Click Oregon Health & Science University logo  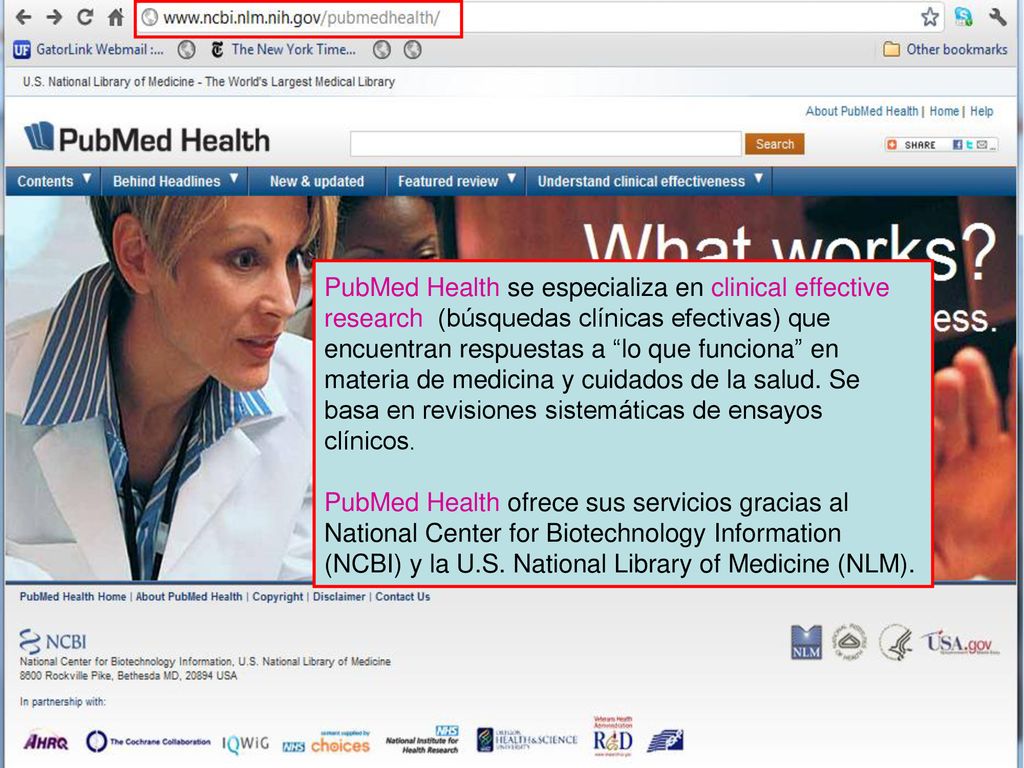click(x=527, y=740)
